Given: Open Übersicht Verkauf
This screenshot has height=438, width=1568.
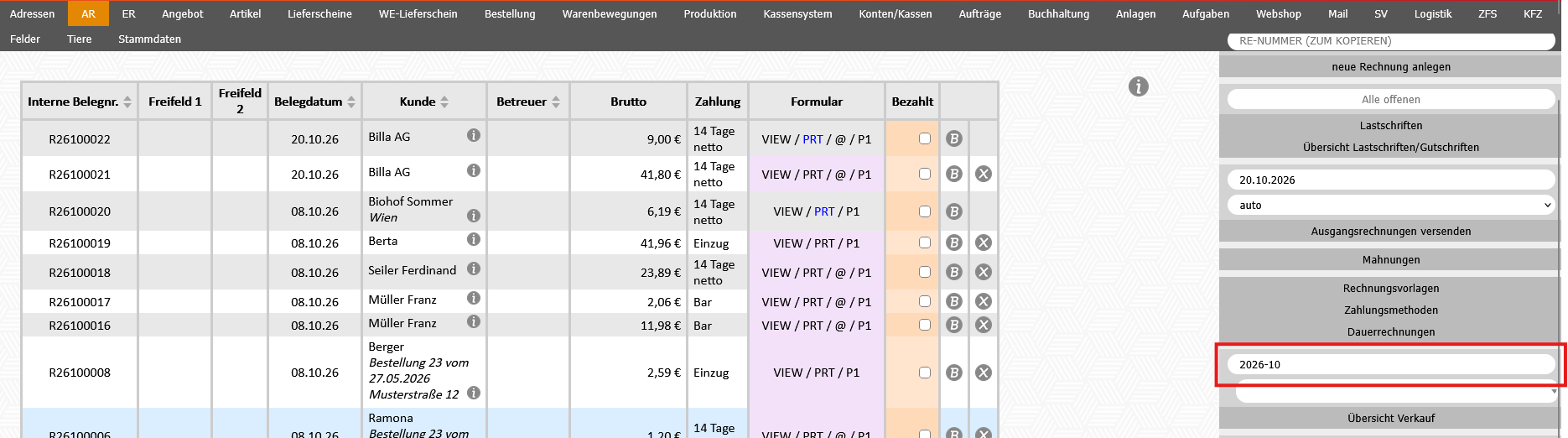Looking at the screenshot, I should pos(1390,418).
